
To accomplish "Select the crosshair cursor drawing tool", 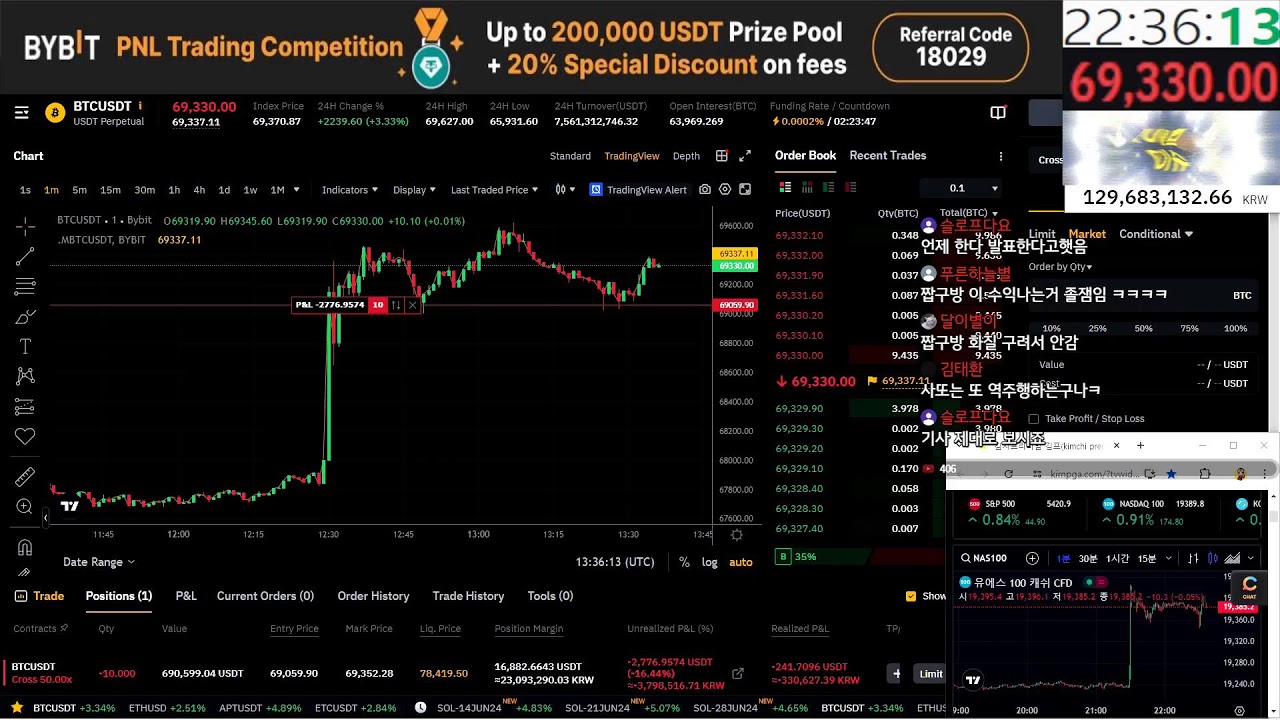I will [x=25, y=226].
